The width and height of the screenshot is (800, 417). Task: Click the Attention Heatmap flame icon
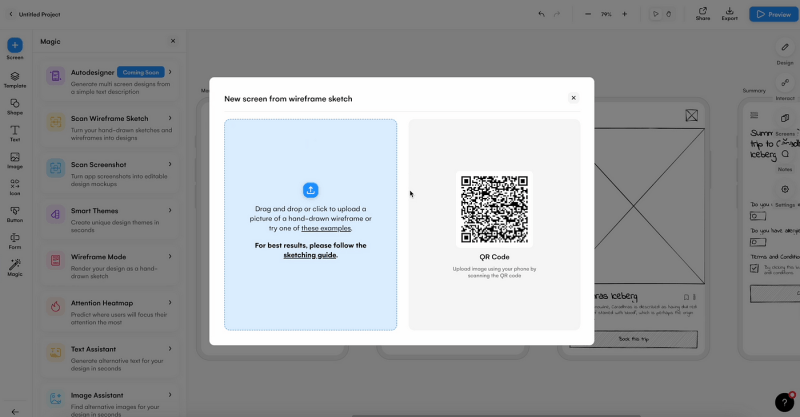(56, 306)
